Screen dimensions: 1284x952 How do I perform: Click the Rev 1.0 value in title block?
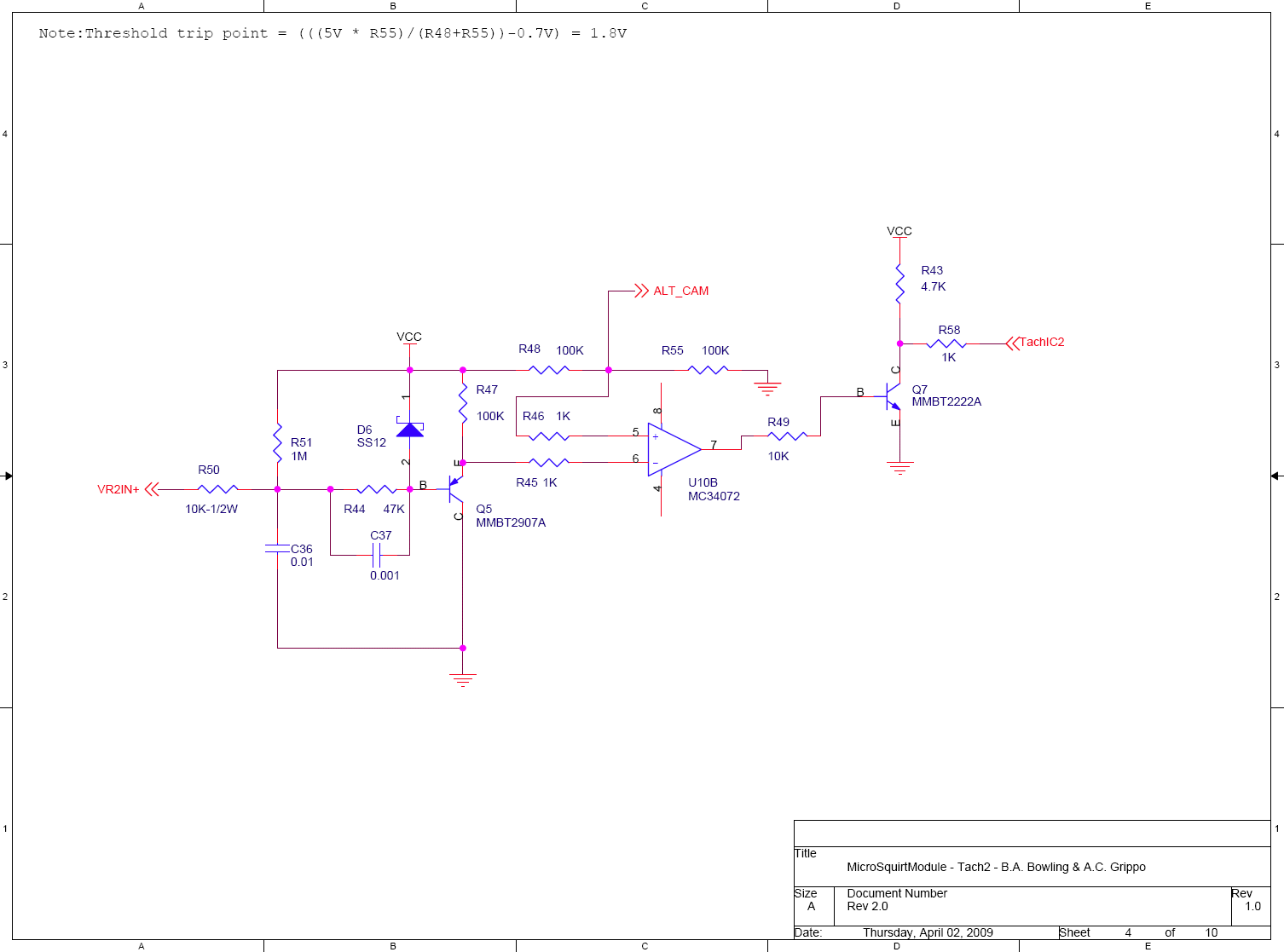[x=1252, y=906]
